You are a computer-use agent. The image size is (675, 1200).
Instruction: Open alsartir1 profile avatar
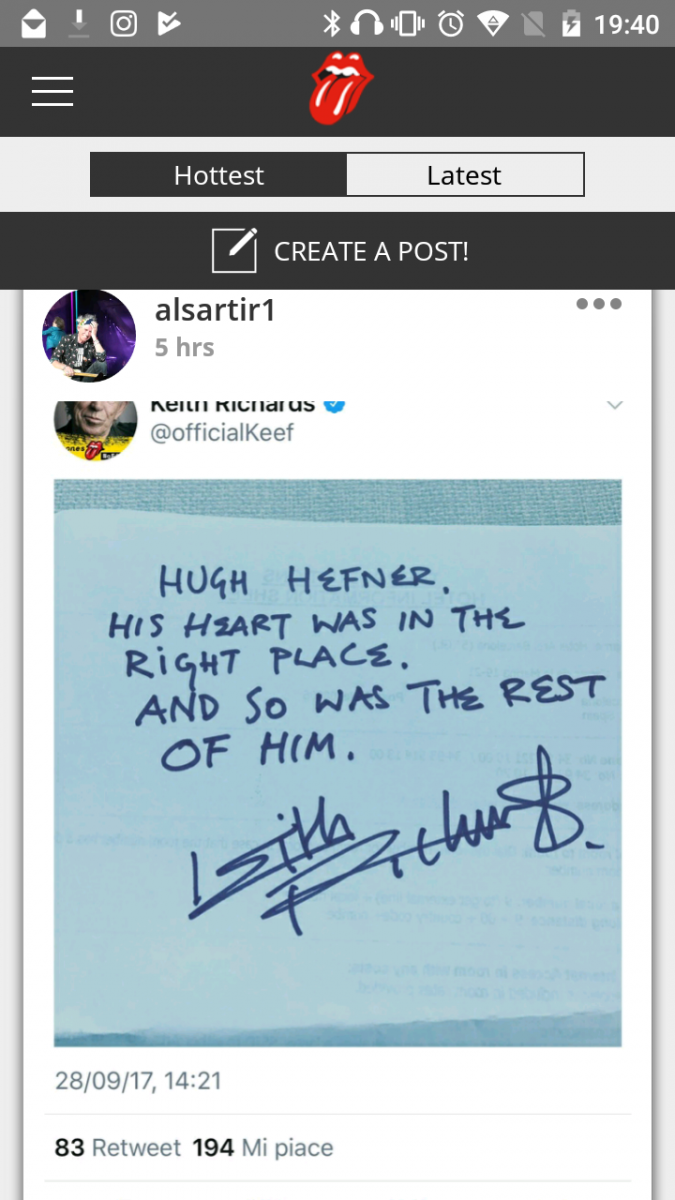(89, 336)
